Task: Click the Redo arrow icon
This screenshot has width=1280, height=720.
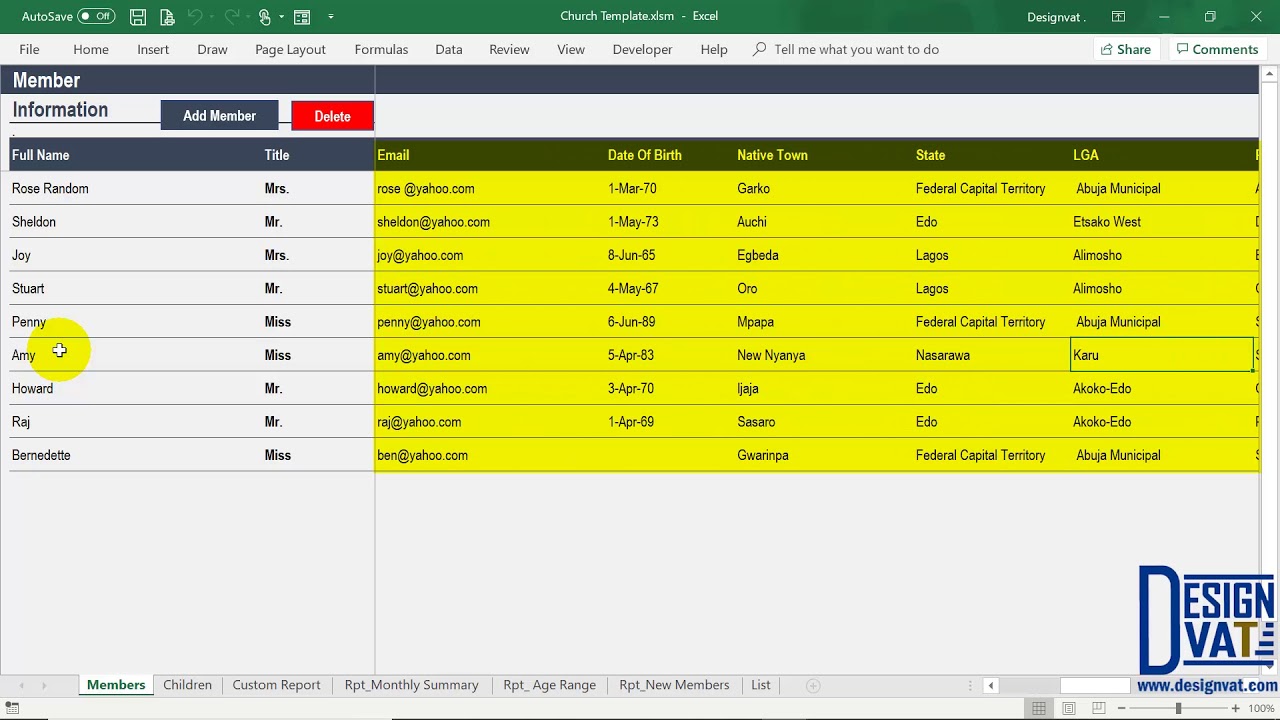Action: pyautogui.click(x=231, y=16)
